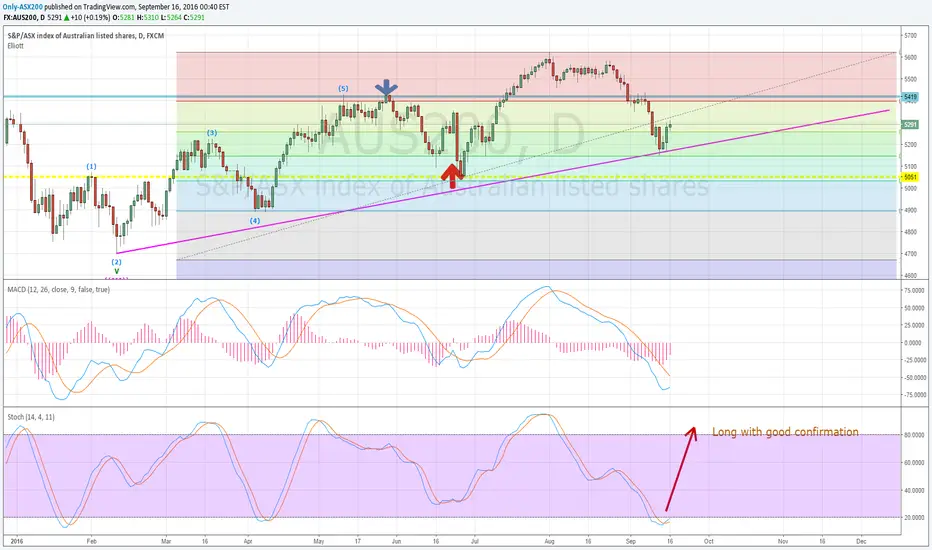Click the Feb date axis label
The height and width of the screenshot is (550, 932).
tap(92, 542)
